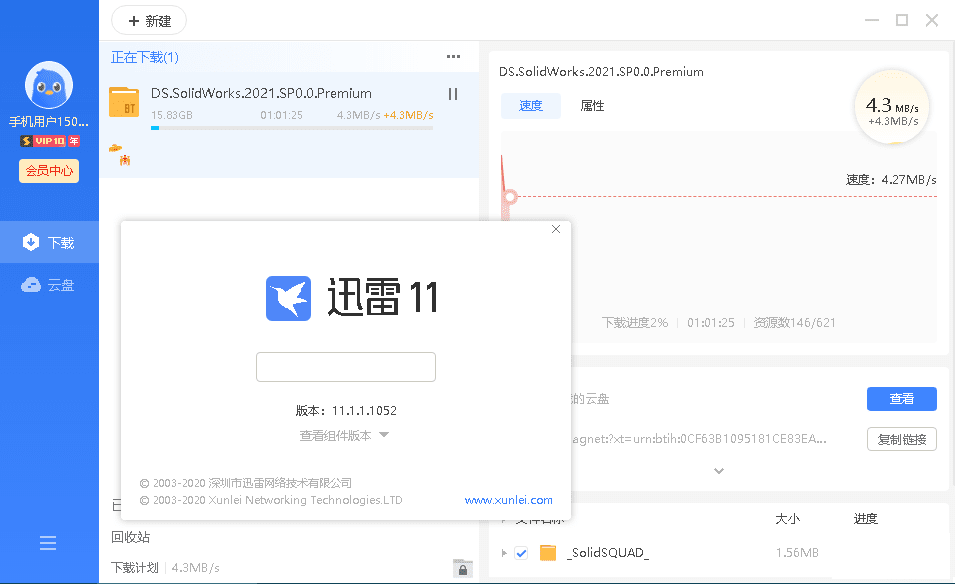Click the user avatar bird icon

(49, 85)
